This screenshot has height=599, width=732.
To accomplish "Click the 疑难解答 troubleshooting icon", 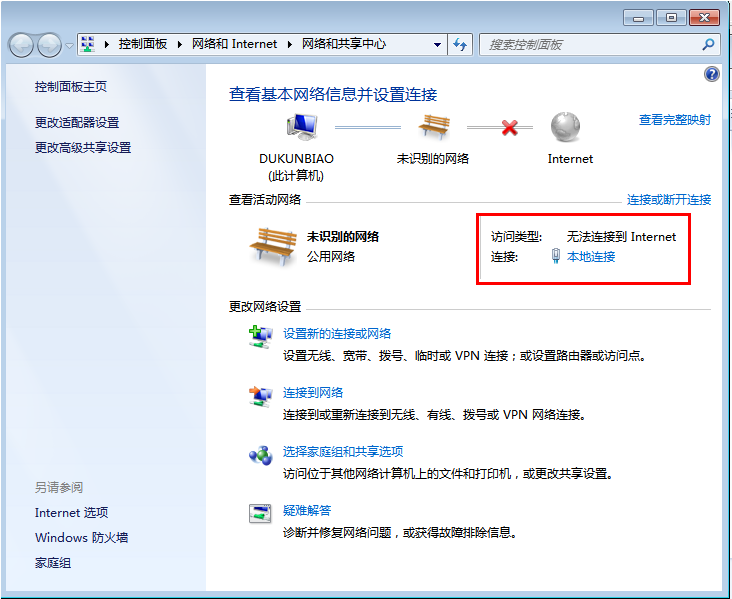I will click(x=260, y=514).
